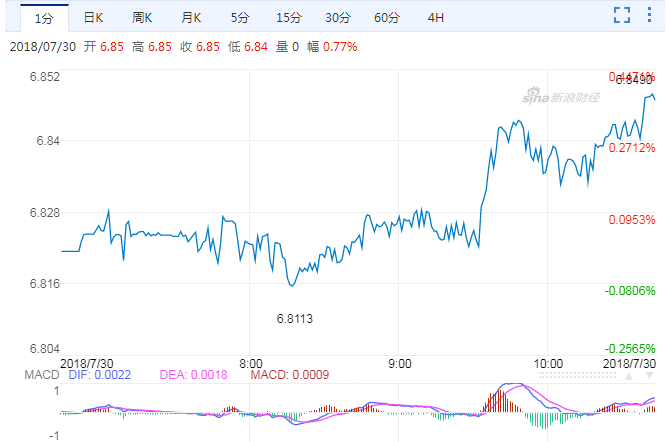Screen dimensions: 669x442
Task: Click the MACD: 0.0009 value
Action: (290, 375)
